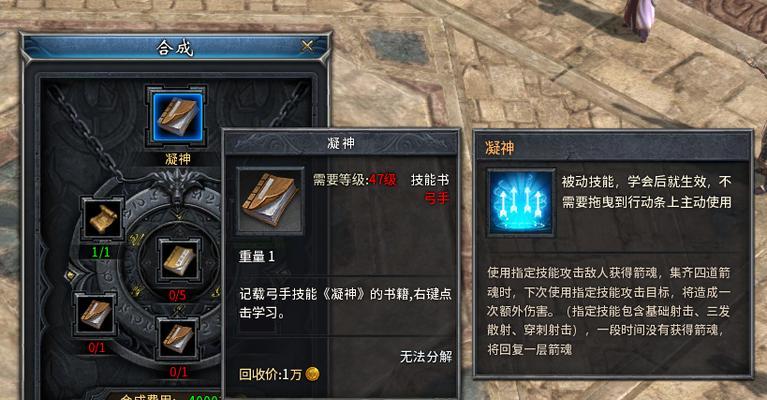Select the center book slot showing 0/5
Viewport: 767px width, 400px height.
[x=179, y=261]
